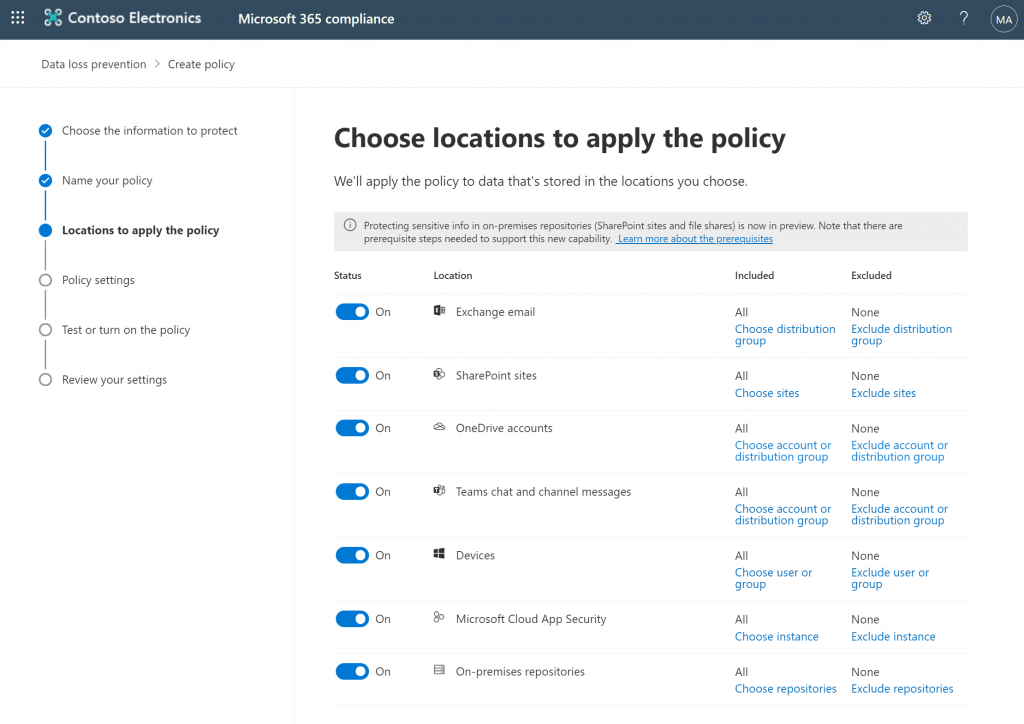
Task: Disable the Teams chat and channel messages toggle
Action: tap(352, 492)
